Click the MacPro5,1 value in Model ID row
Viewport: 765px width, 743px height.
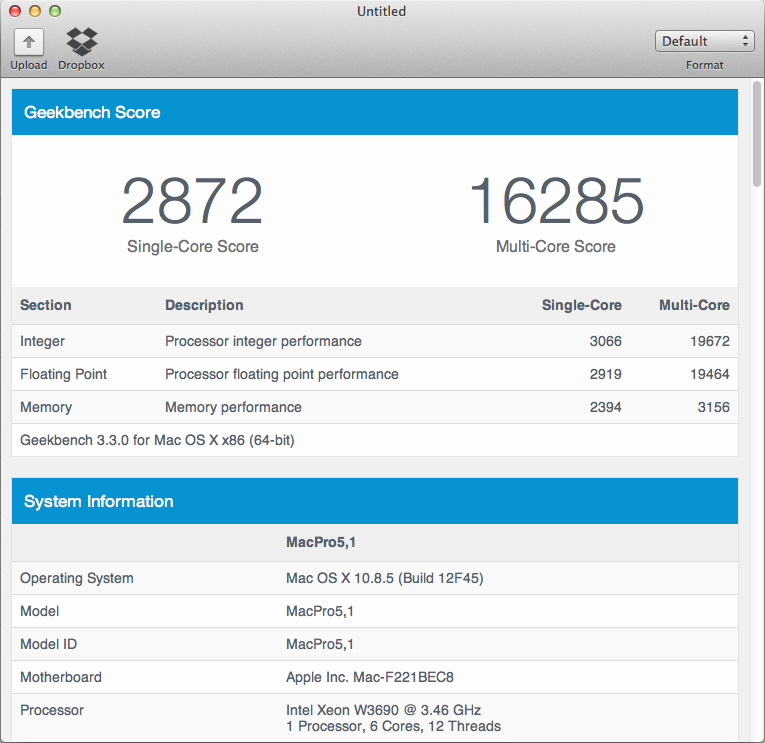coord(320,644)
